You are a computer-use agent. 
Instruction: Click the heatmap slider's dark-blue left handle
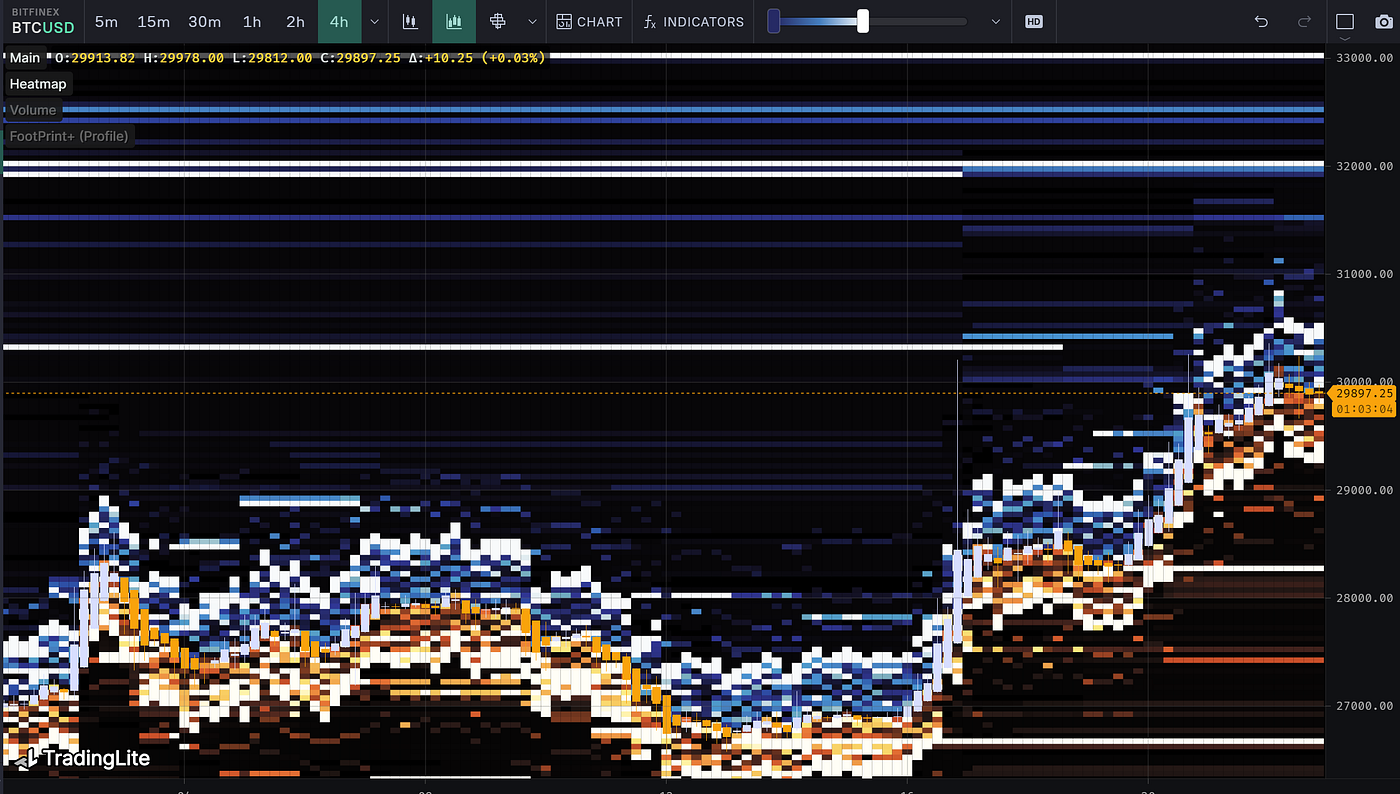click(773, 21)
